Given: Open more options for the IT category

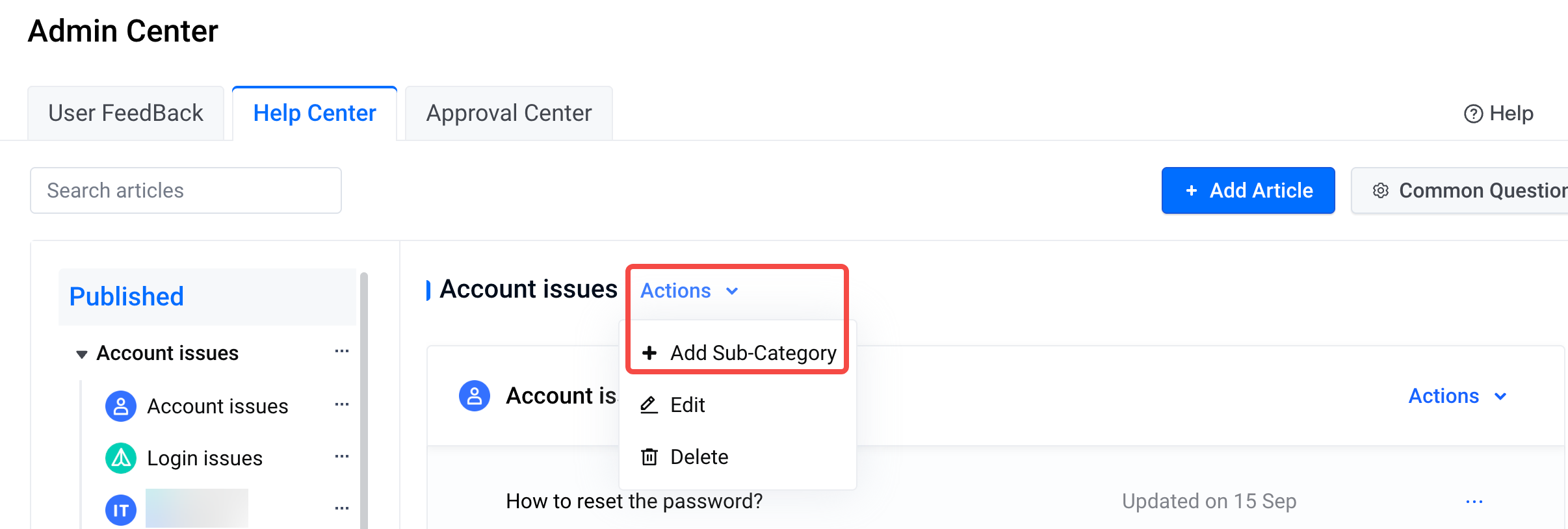Looking at the screenshot, I should pyautogui.click(x=342, y=509).
